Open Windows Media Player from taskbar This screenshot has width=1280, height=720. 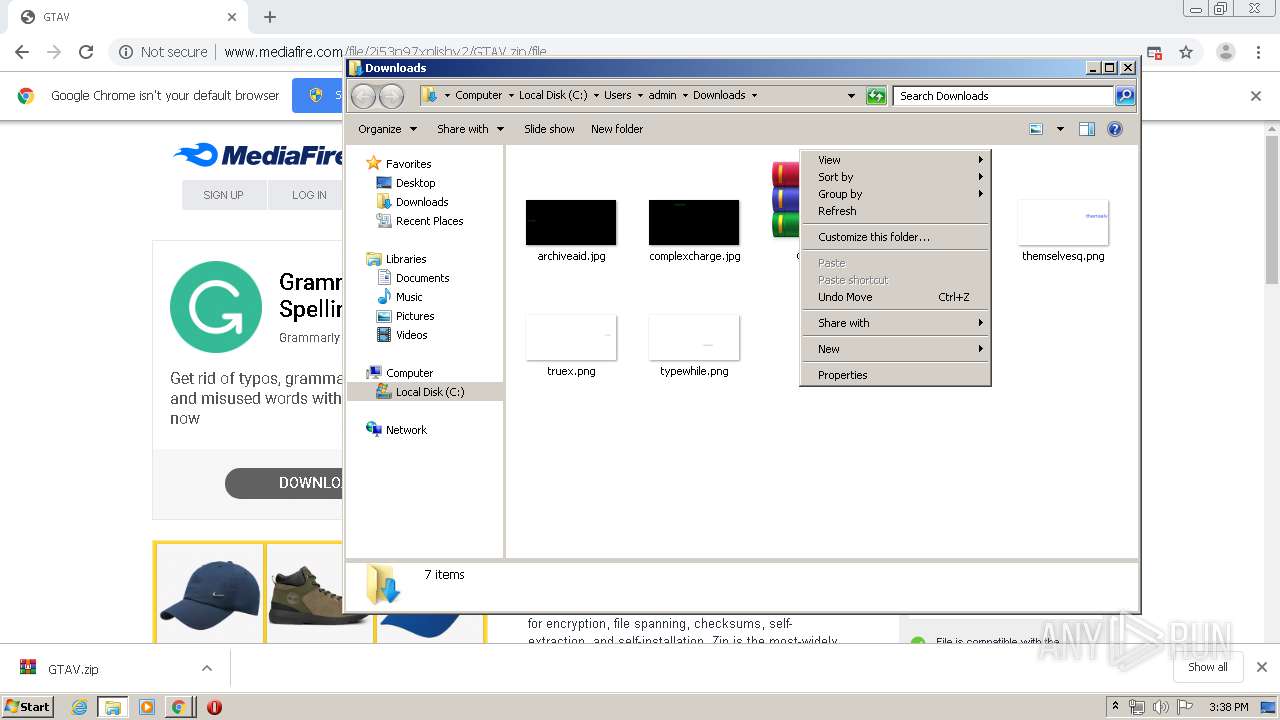(146, 707)
